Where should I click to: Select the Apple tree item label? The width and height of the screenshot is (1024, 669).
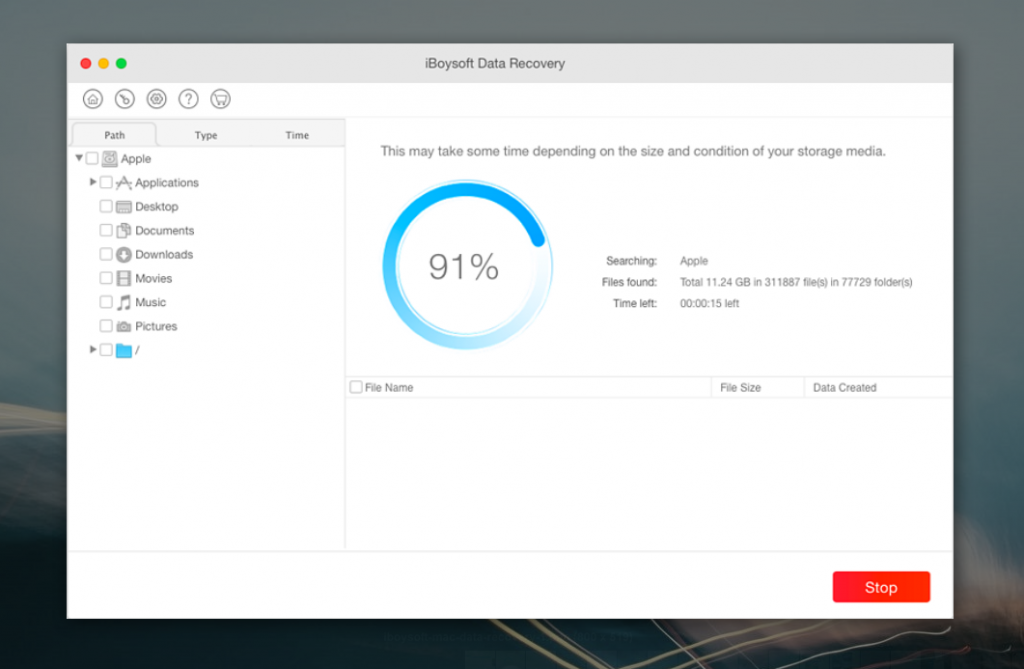(136, 159)
